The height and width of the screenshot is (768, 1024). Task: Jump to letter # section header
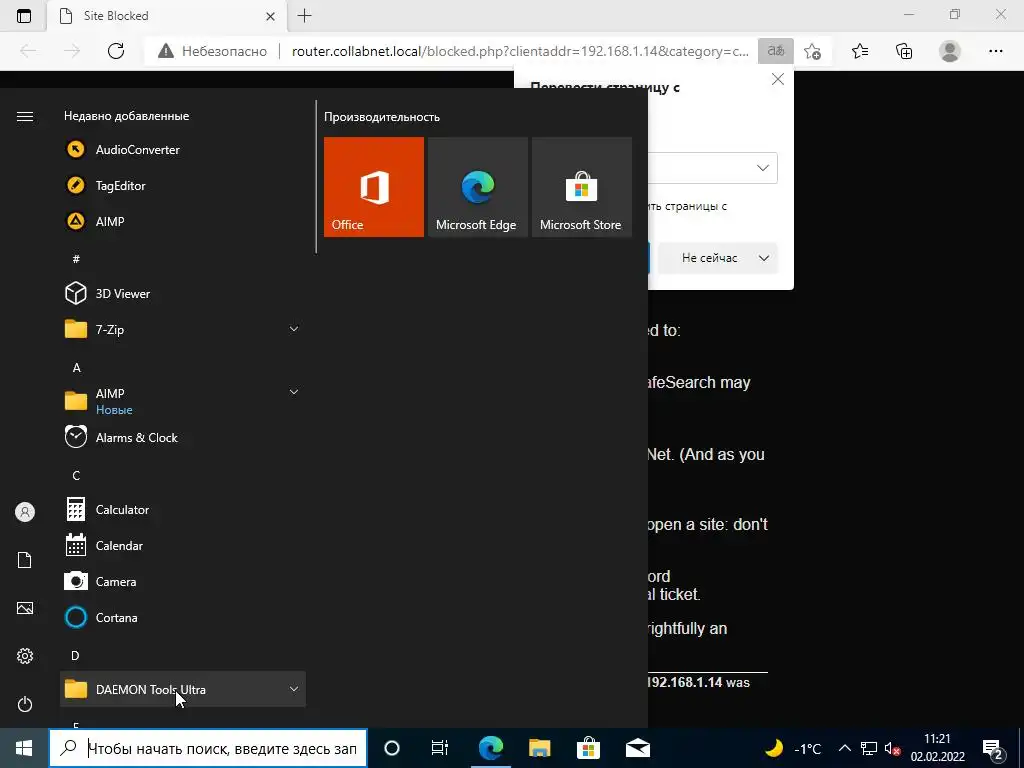[x=76, y=259]
